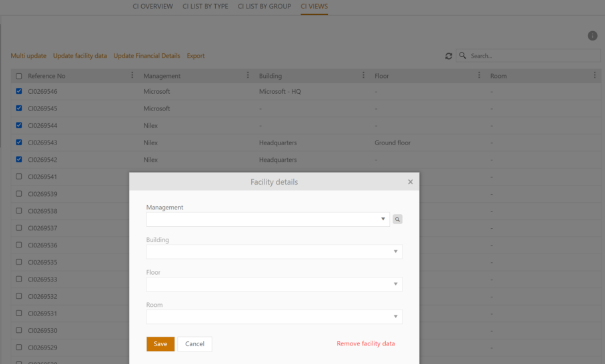Uncheck the row CI0269542 checkbox
Screen dimensions: 605x364
19,159
